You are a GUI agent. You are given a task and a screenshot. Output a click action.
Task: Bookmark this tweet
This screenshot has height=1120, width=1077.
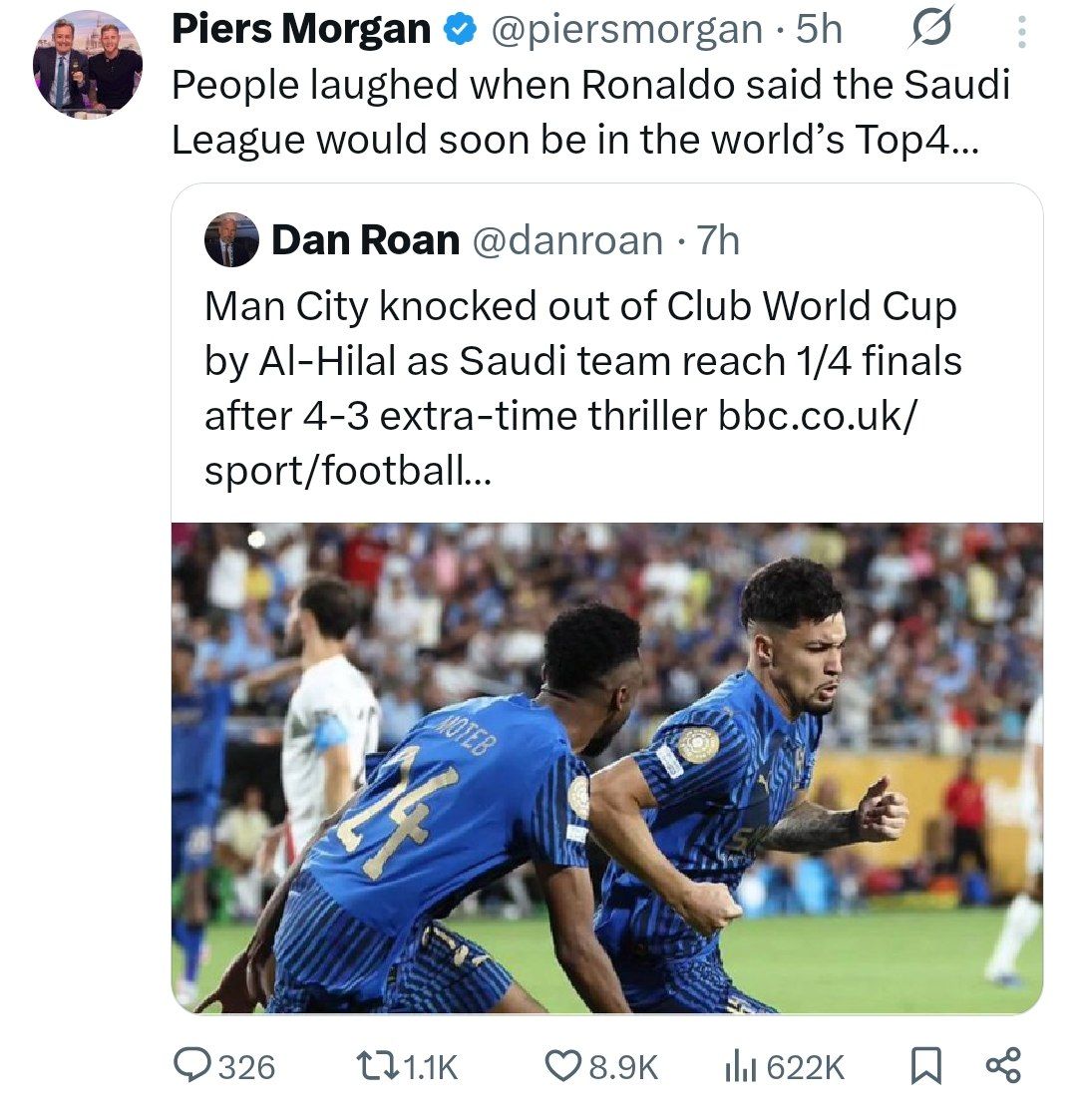click(x=926, y=1067)
